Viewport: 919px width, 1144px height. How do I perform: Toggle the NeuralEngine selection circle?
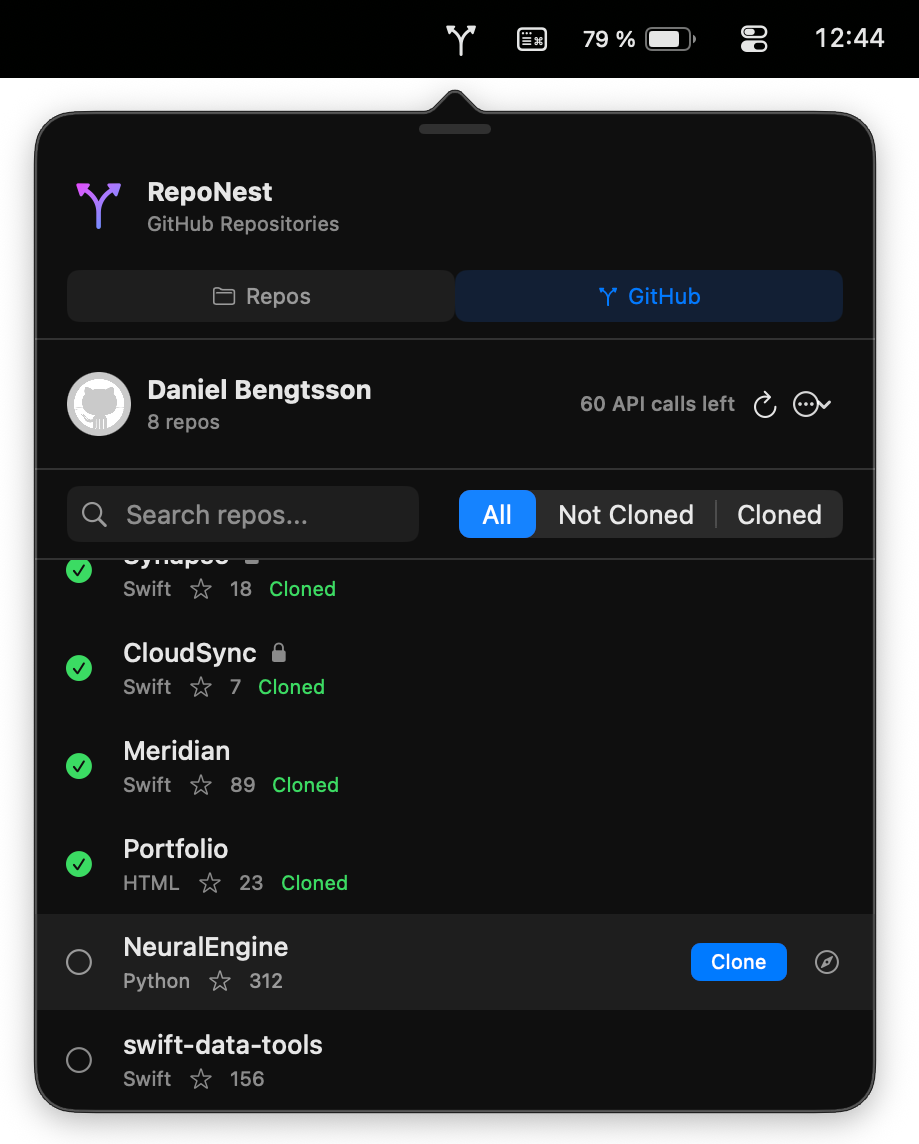(79, 962)
